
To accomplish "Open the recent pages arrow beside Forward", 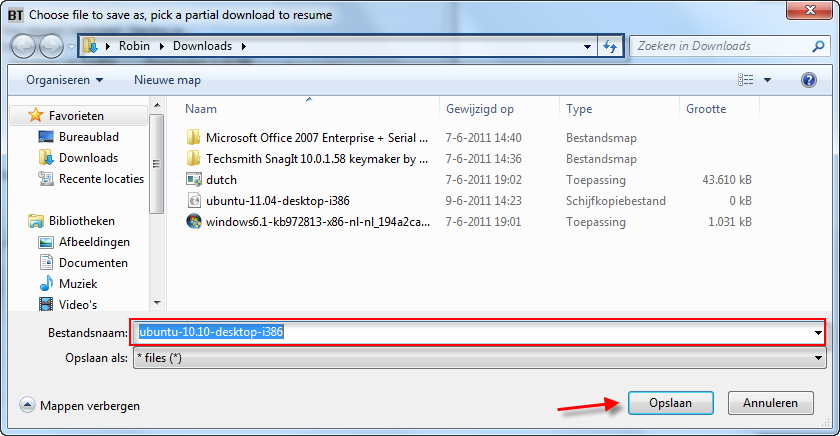I will [71, 47].
